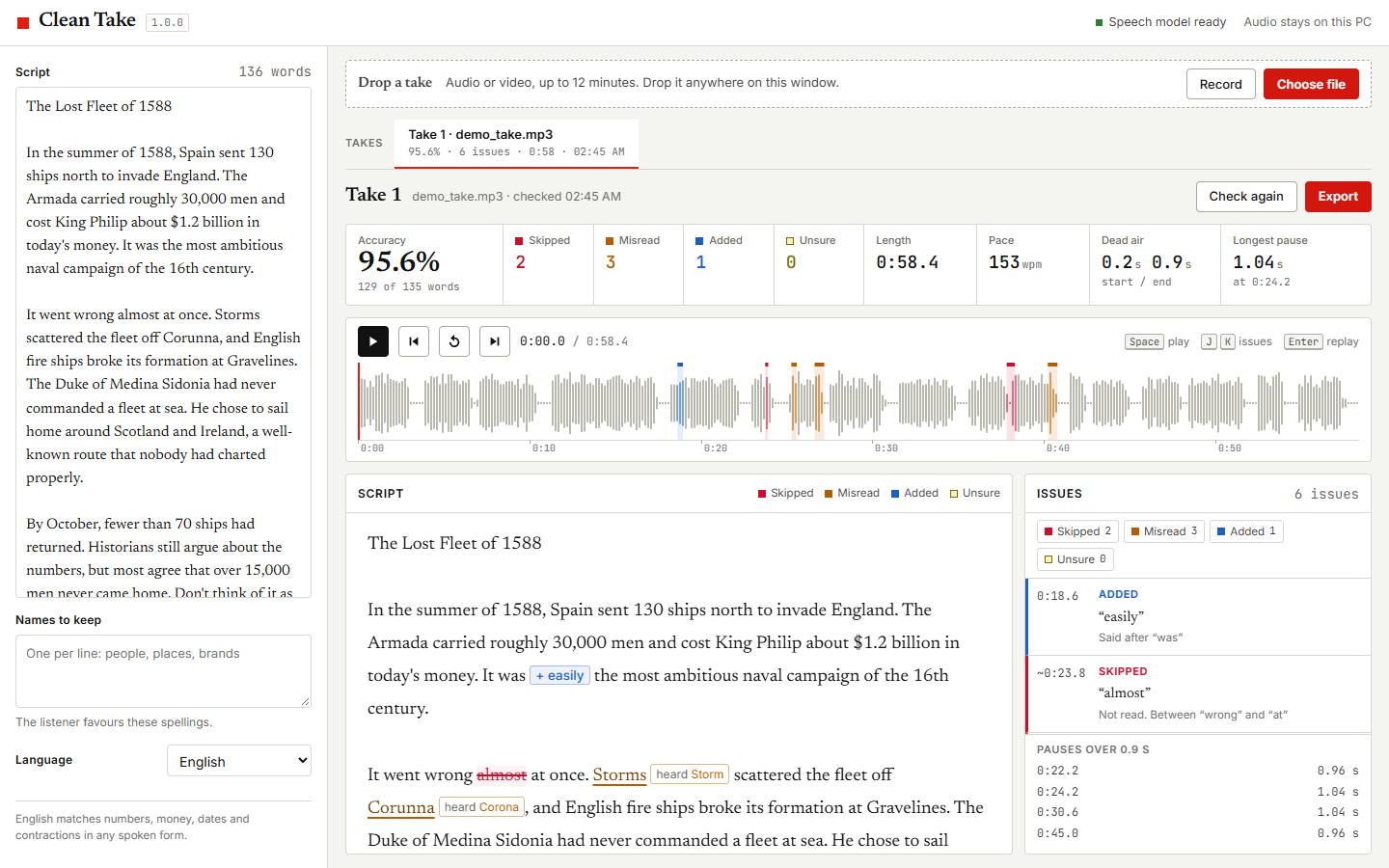
Task: Click the Unsure count stat card
Action: tap(819, 265)
